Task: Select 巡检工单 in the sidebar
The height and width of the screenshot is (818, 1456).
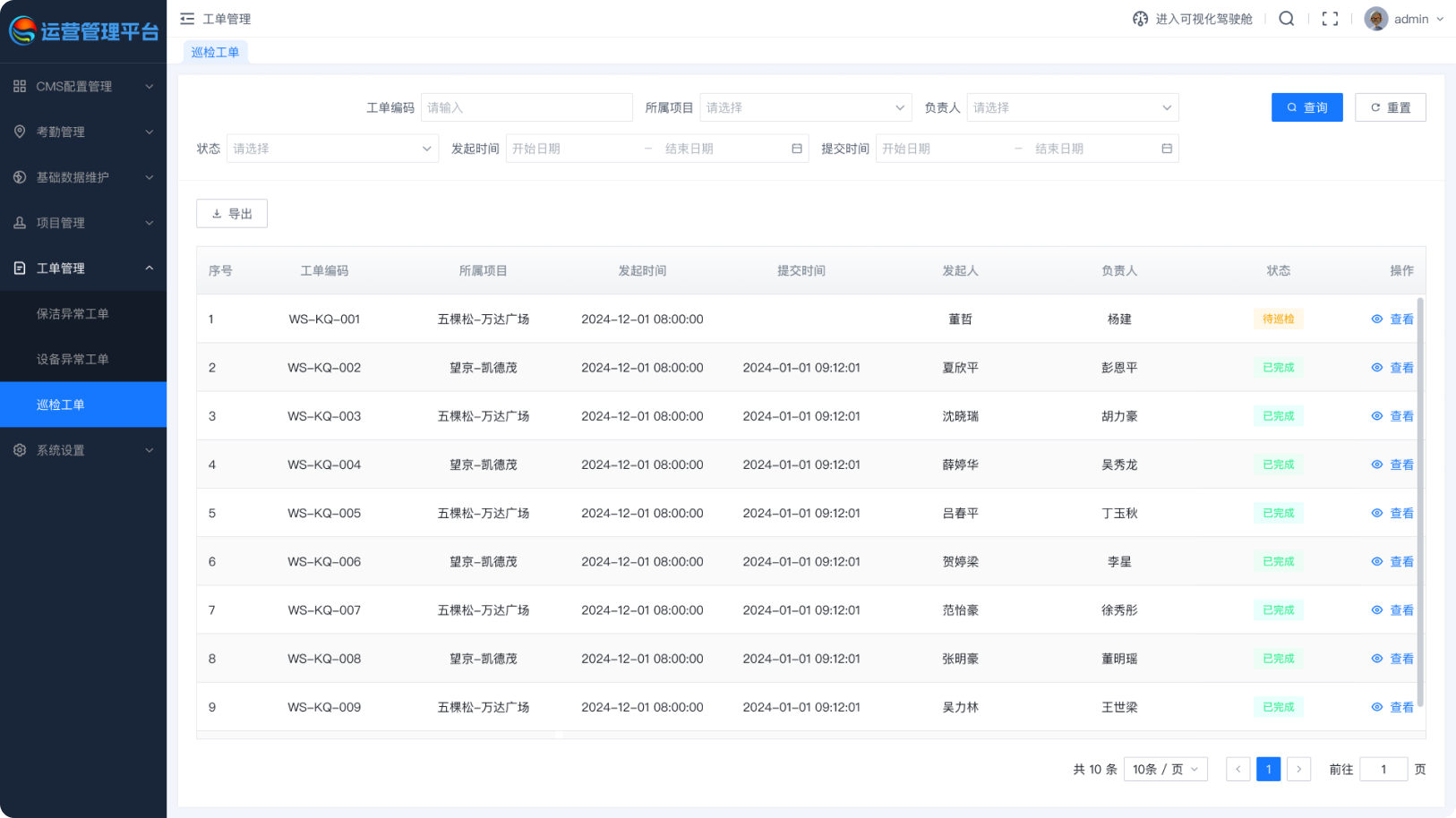Action: pos(83,405)
